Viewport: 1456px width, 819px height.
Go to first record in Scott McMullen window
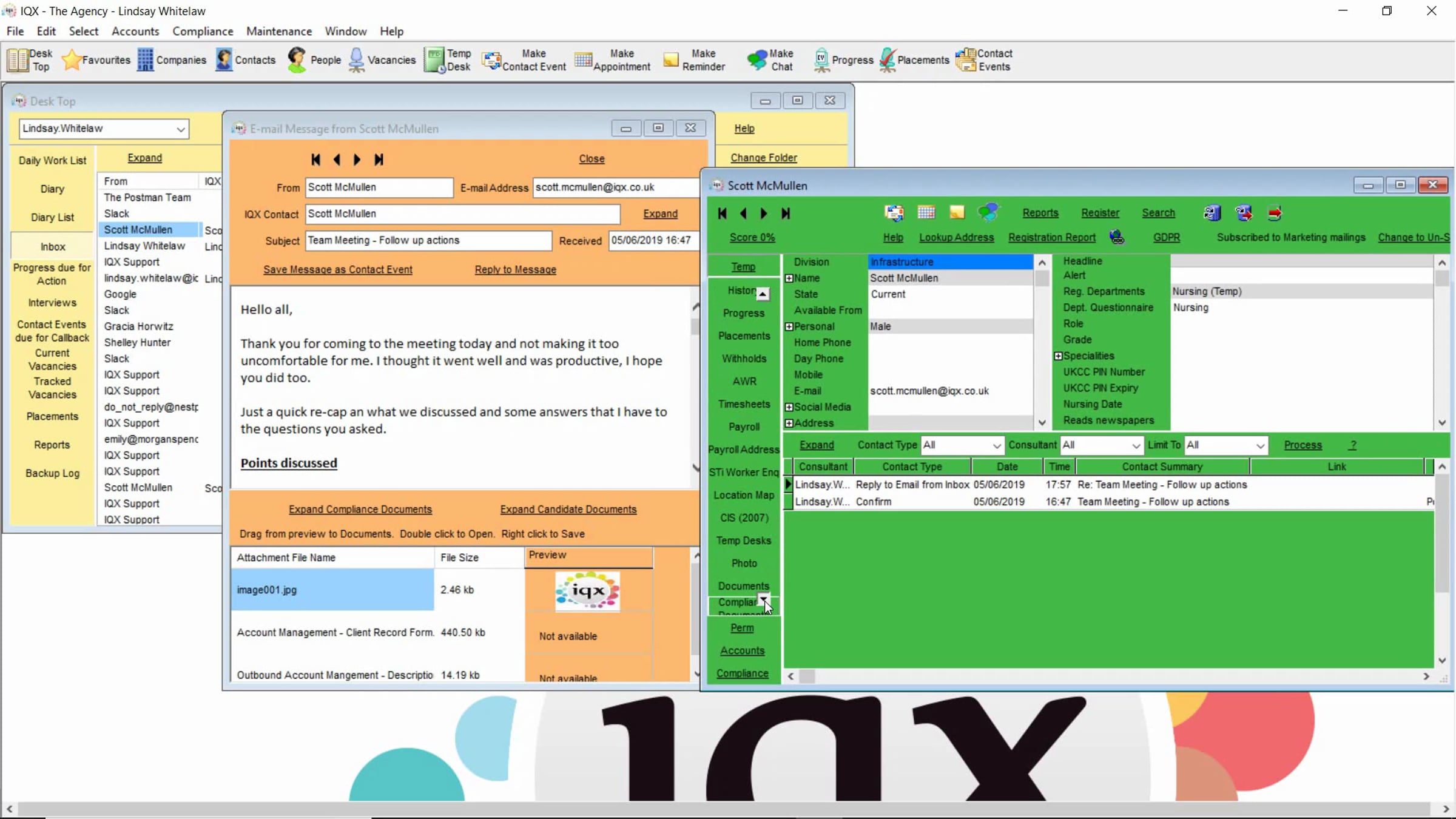click(722, 213)
